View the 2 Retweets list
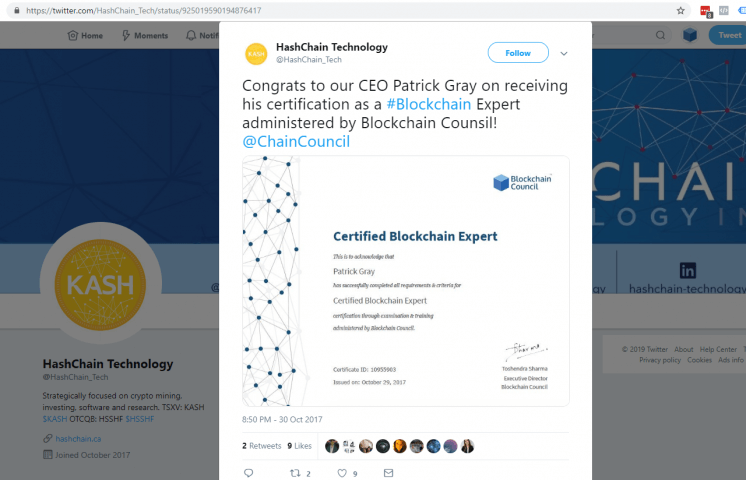Image resolution: width=746 pixels, height=480 pixels. click(262, 446)
